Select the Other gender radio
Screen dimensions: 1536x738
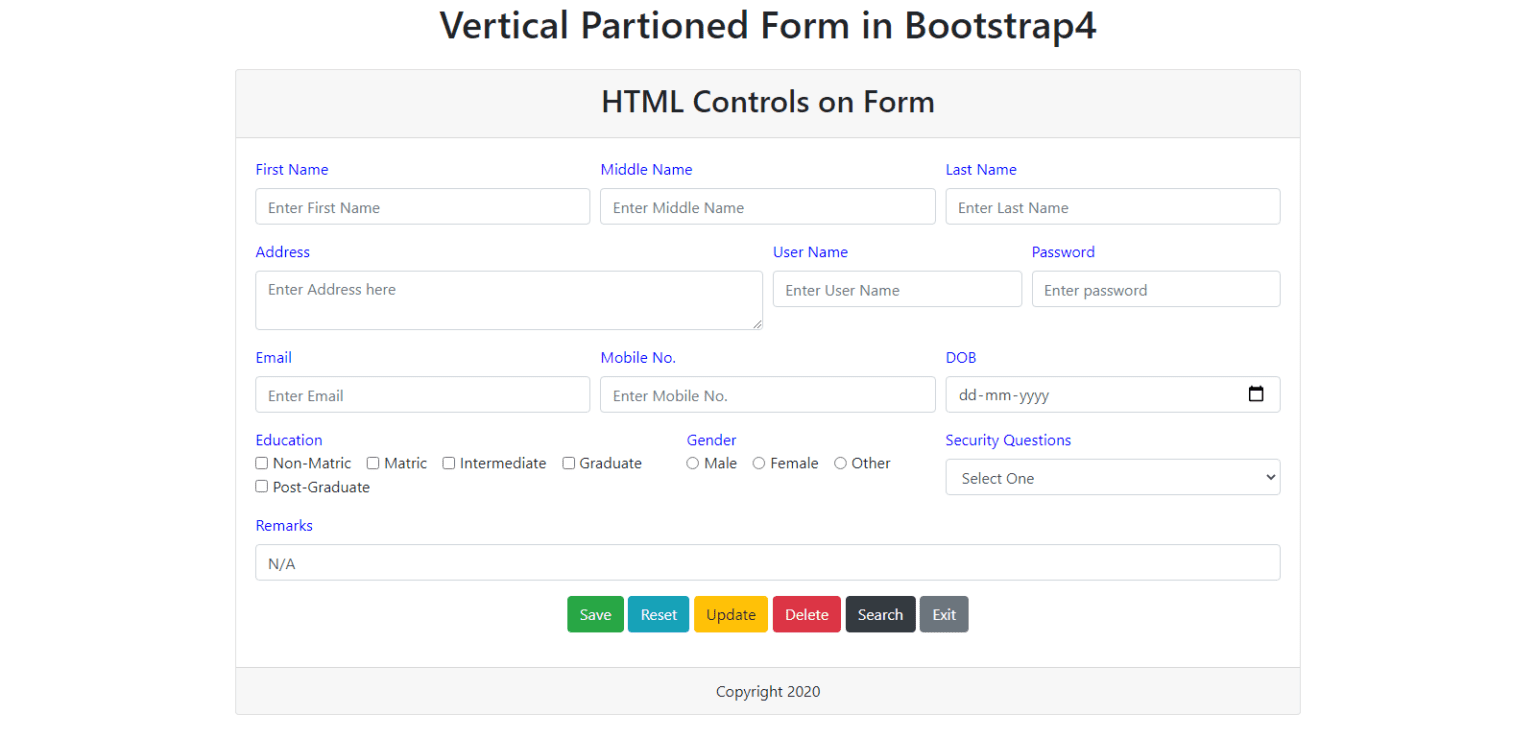point(840,463)
